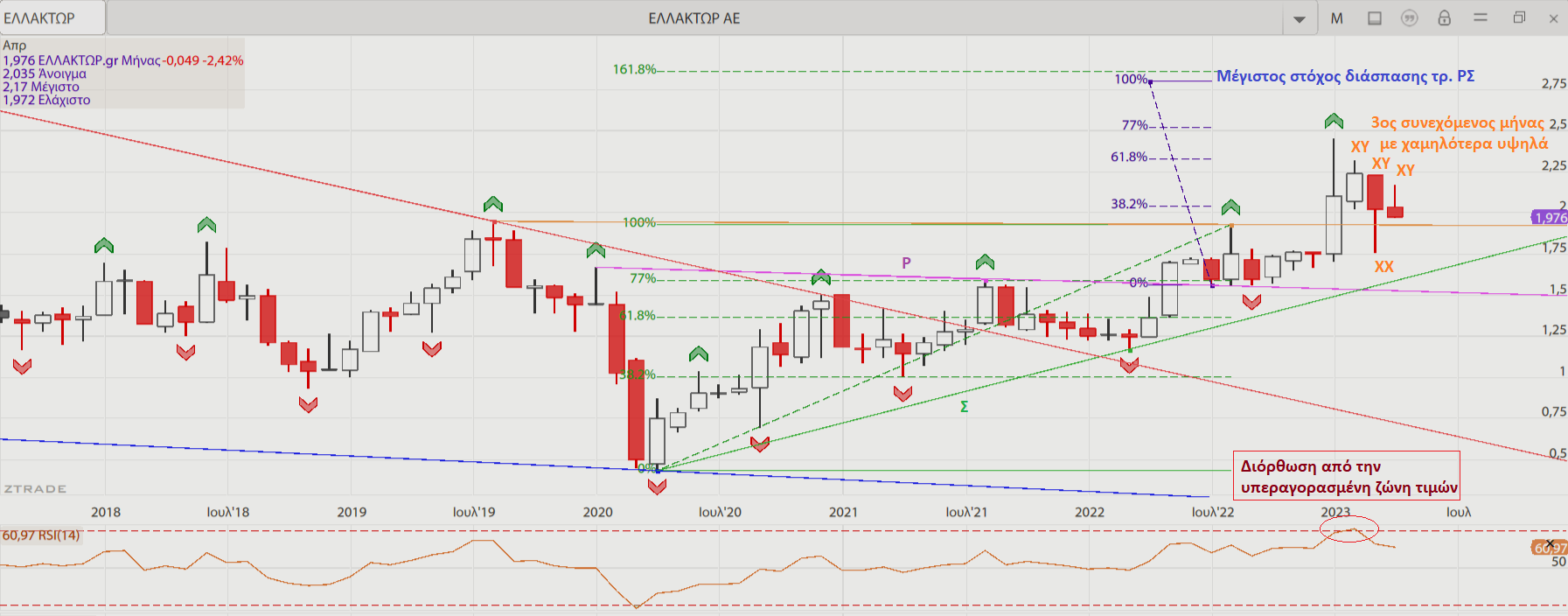Click the 2,75 price axis label
Image resolution: width=1568 pixels, height=616 pixels.
coord(1554,83)
